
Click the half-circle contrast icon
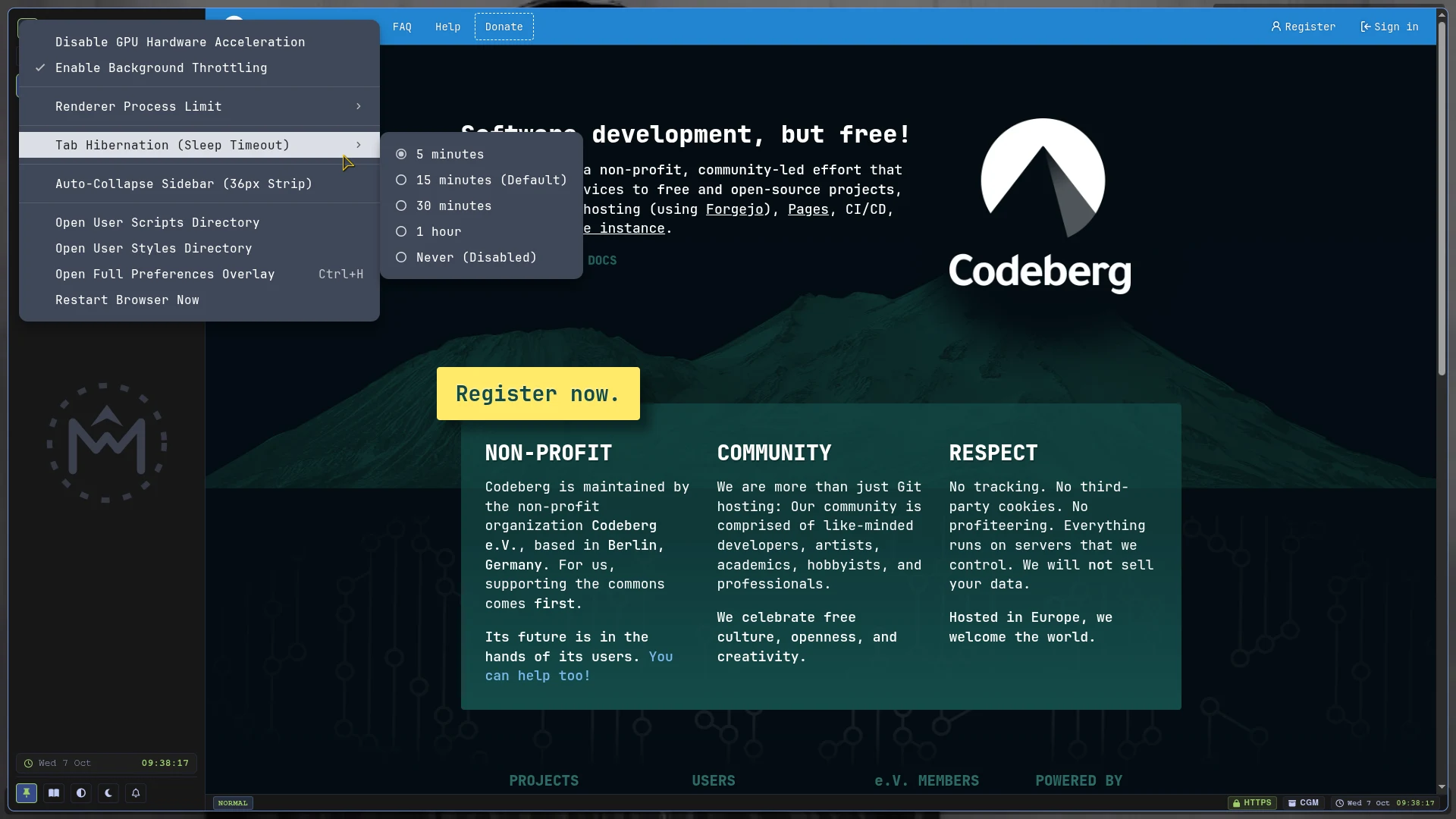[x=81, y=793]
